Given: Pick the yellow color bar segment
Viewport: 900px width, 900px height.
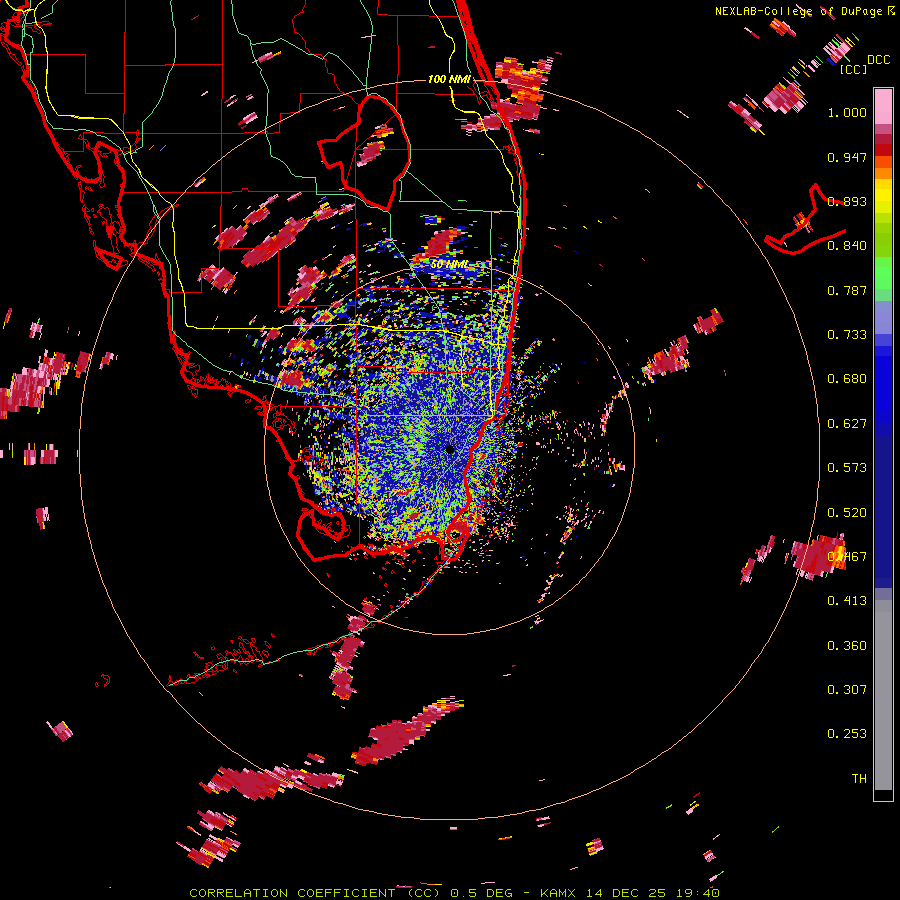Looking at the screenshot, I should click(x=883, y=196).
